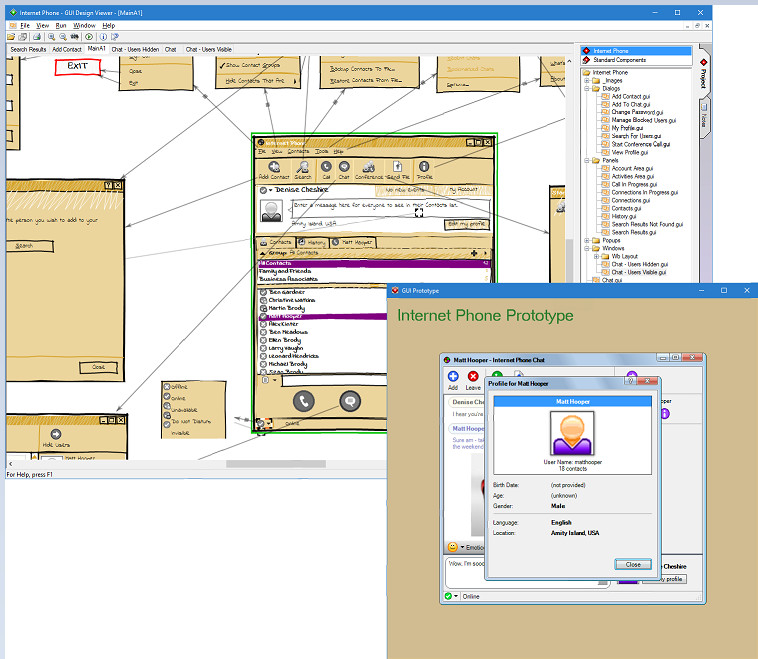
Task: Click the Run play icon in toolbar
Action: point(89,36)
